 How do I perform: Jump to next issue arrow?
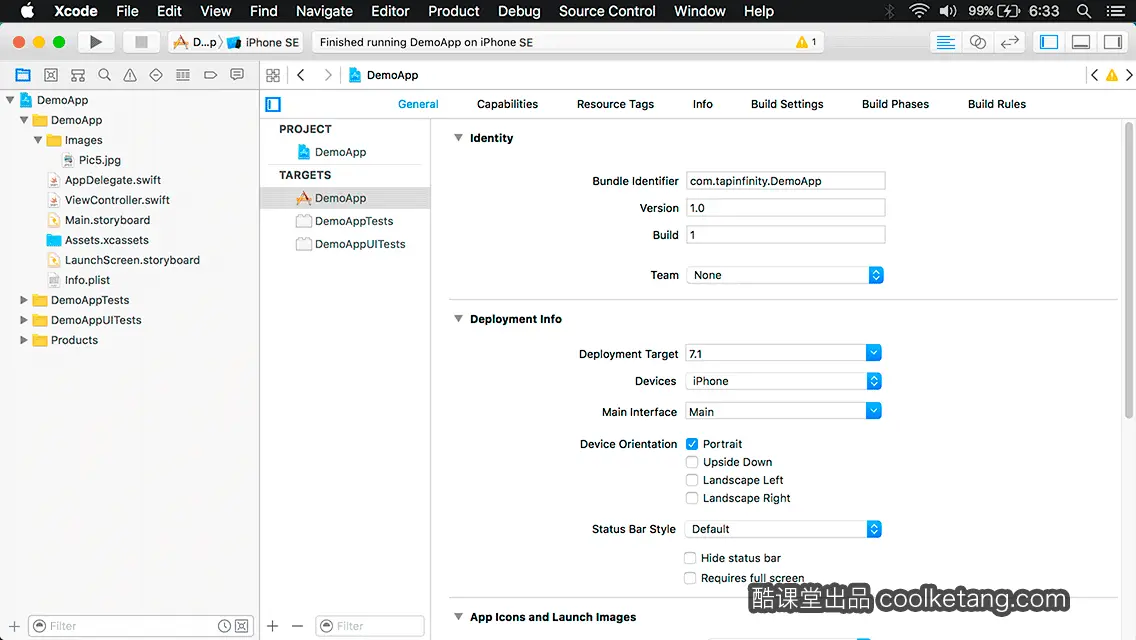[1129, 75]
